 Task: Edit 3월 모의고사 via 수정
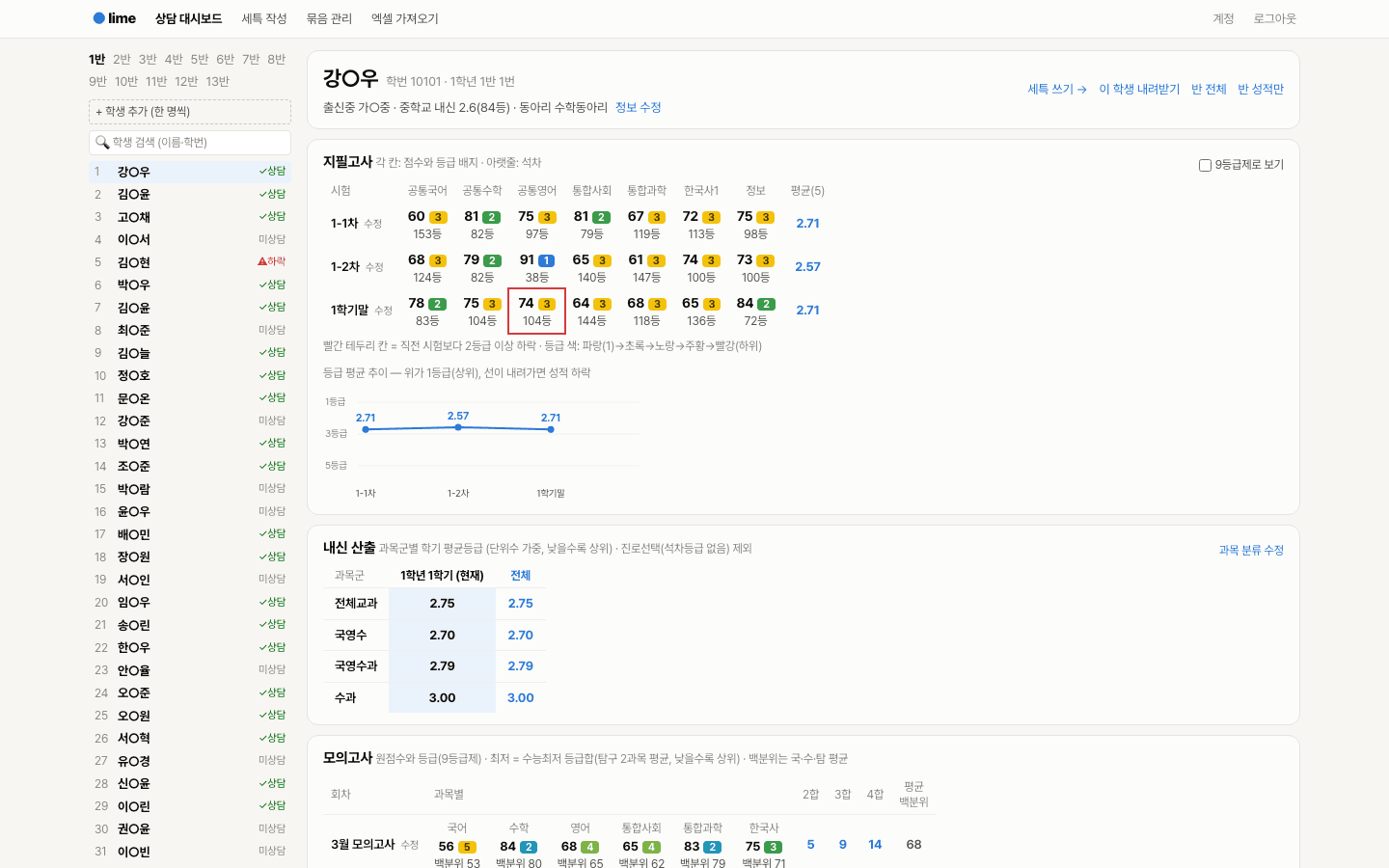pyautogui.click(x=410, y=845)
